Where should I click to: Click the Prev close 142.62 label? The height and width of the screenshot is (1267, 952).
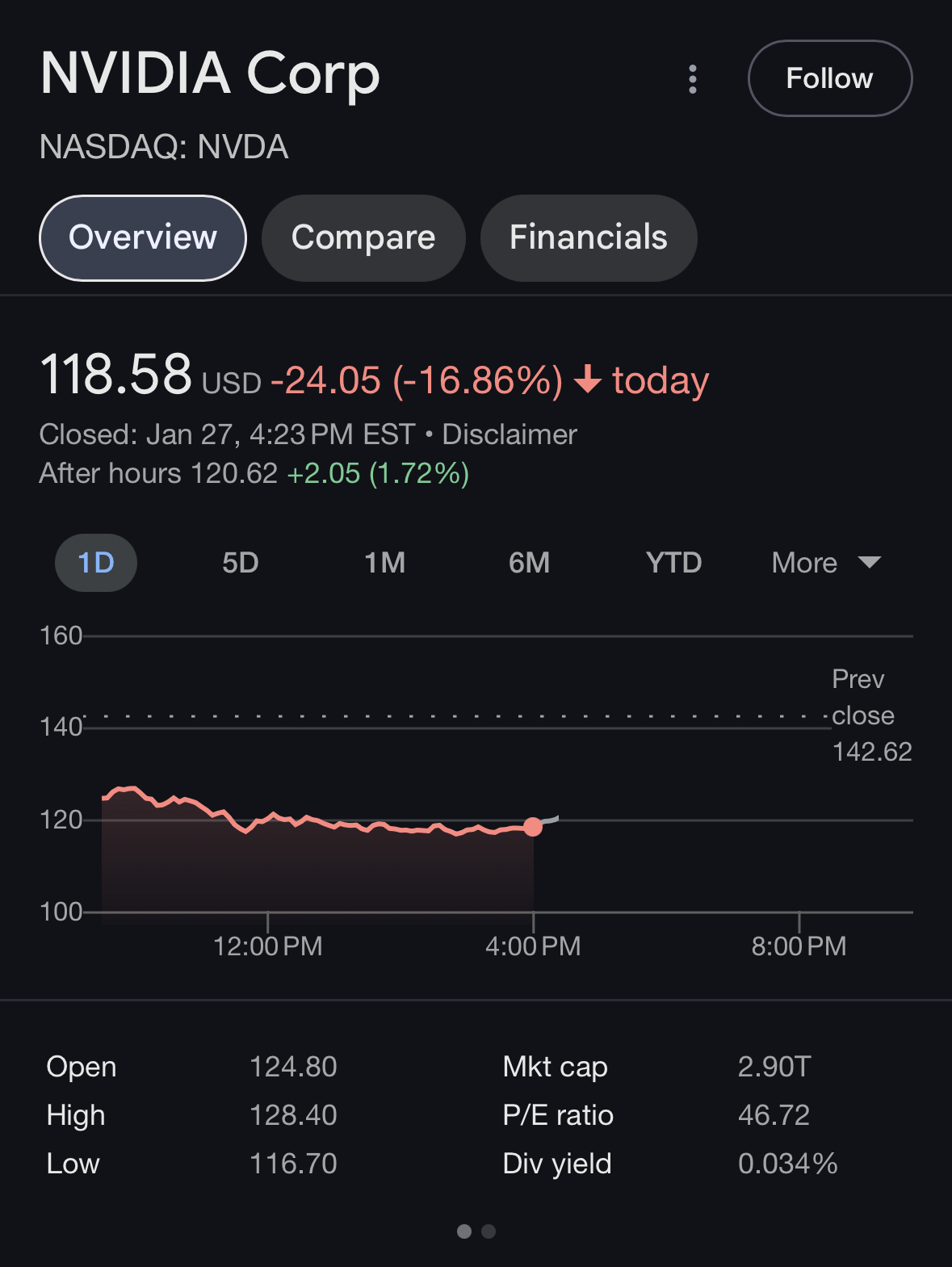coord(870,716)
